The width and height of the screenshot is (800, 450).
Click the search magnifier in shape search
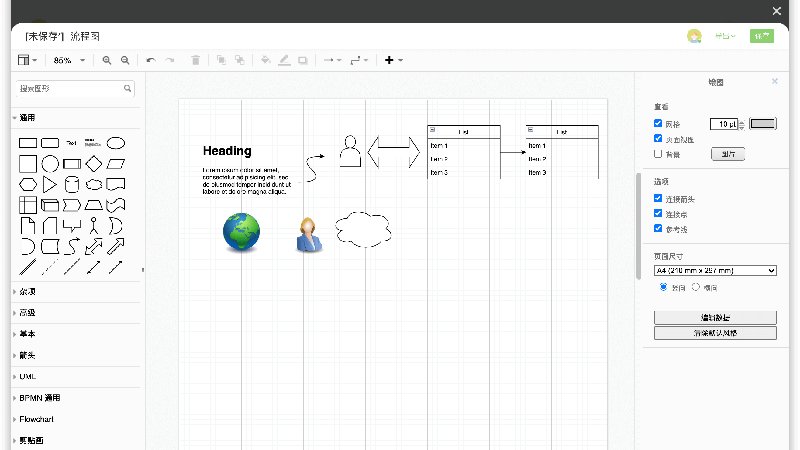tap(128, 89)
